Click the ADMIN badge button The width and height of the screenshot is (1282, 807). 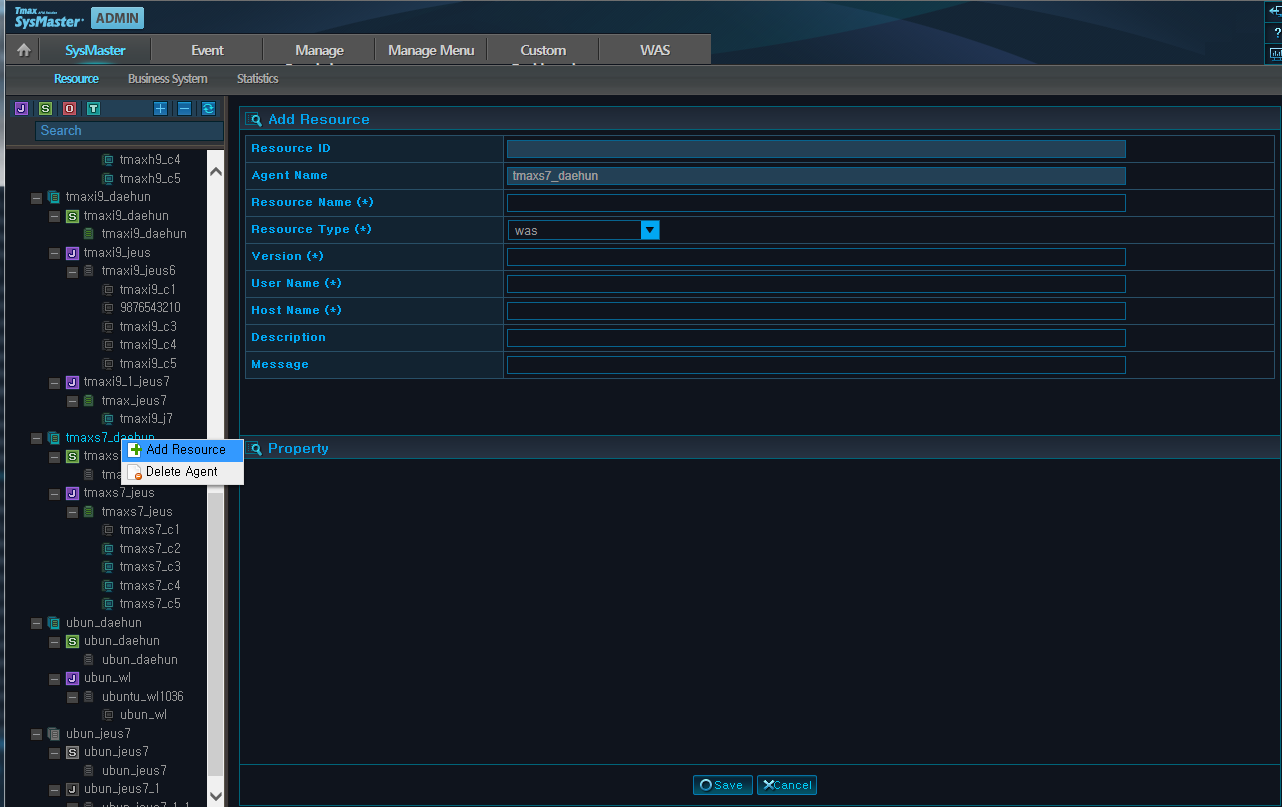117,18
